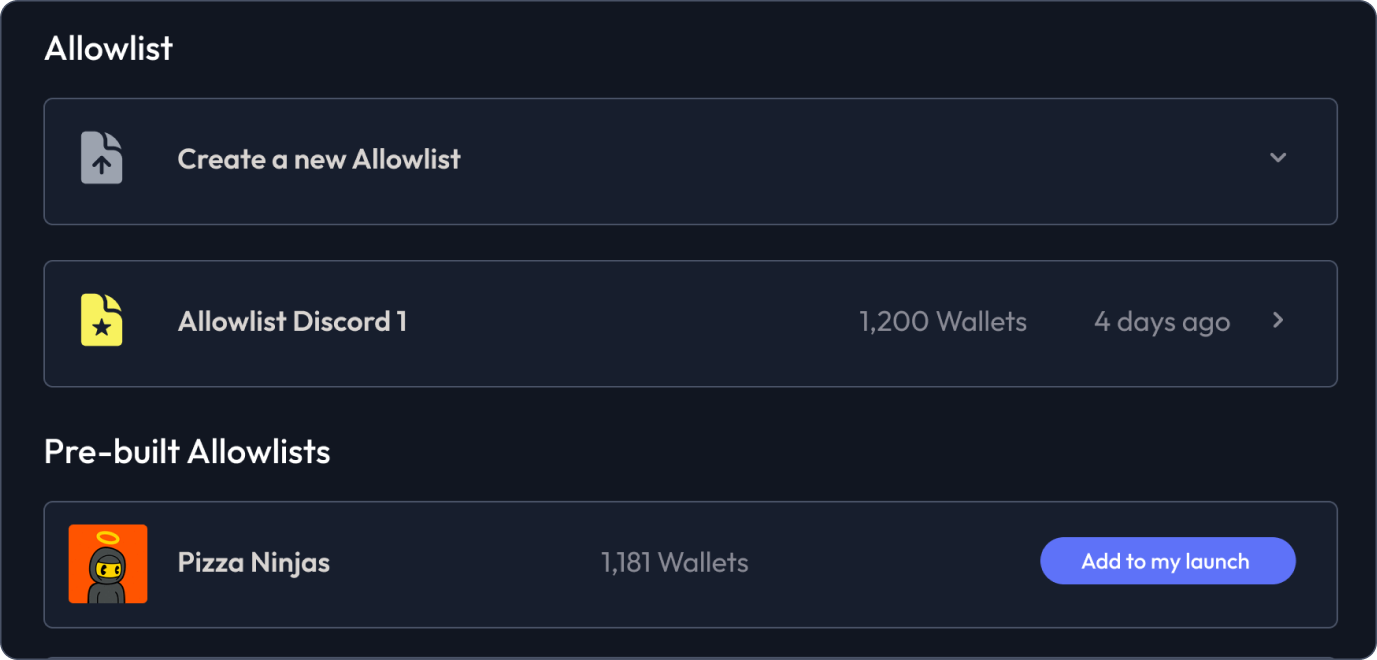Click the word Wallets beside 1,200
Viewport: 1377px width, 660px height.
coord(980,322)
